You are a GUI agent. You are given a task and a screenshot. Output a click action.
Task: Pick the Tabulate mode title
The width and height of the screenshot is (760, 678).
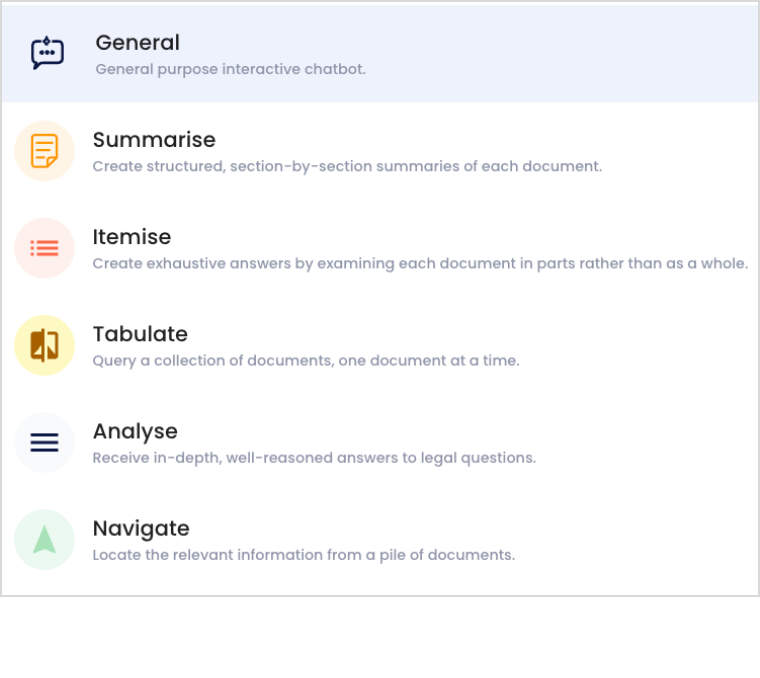[x=140, y=334]
